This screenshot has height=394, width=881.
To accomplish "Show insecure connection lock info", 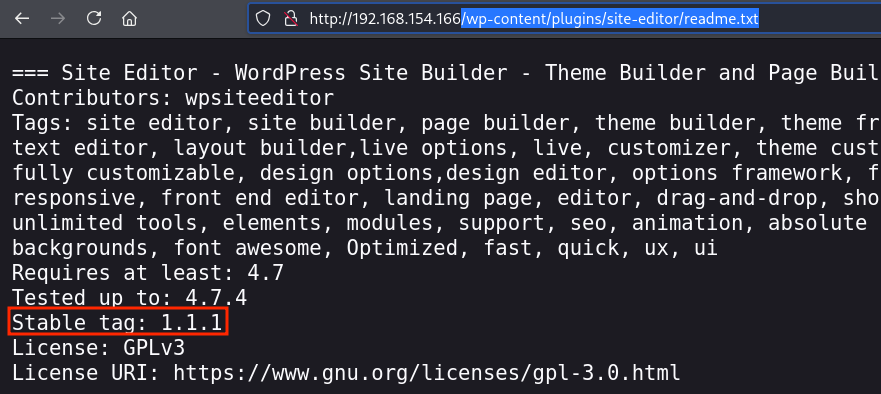I will (x=290, y=19).
